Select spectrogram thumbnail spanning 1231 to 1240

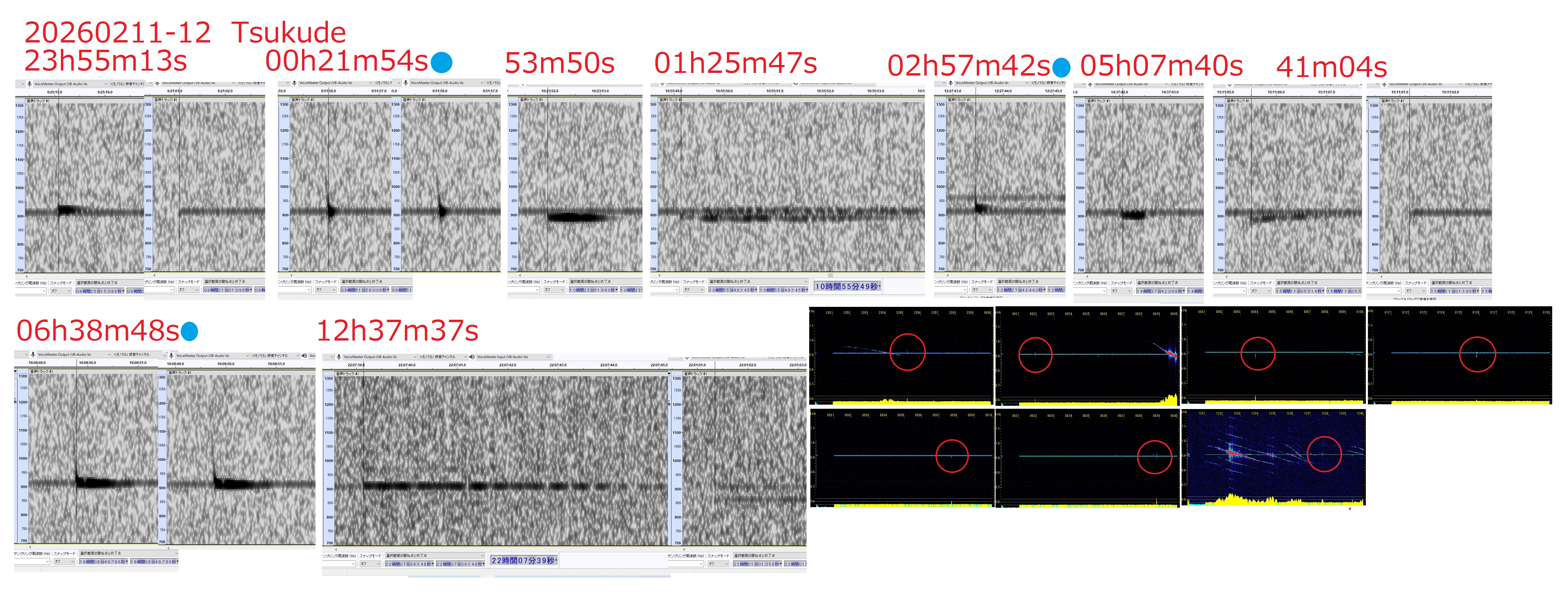coord(1273,457)
